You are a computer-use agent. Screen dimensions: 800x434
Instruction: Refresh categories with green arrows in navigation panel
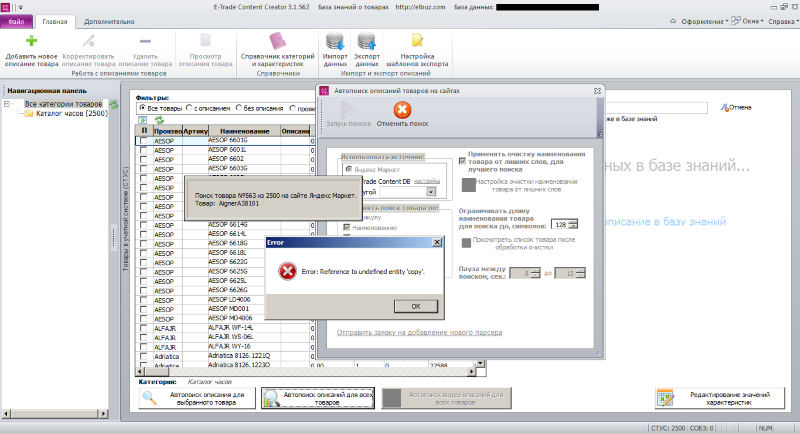pyautogui.click(x=113, y=105)
